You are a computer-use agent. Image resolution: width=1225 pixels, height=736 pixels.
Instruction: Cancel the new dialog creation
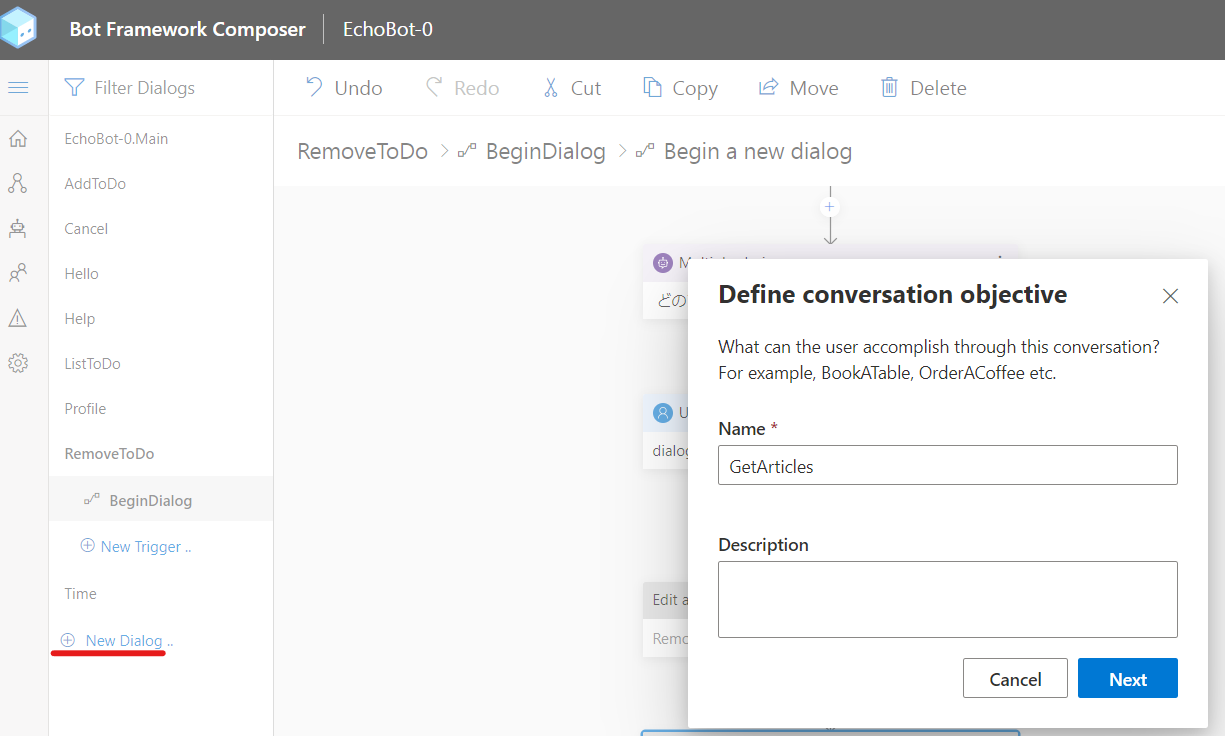[x=1015, y=679]
